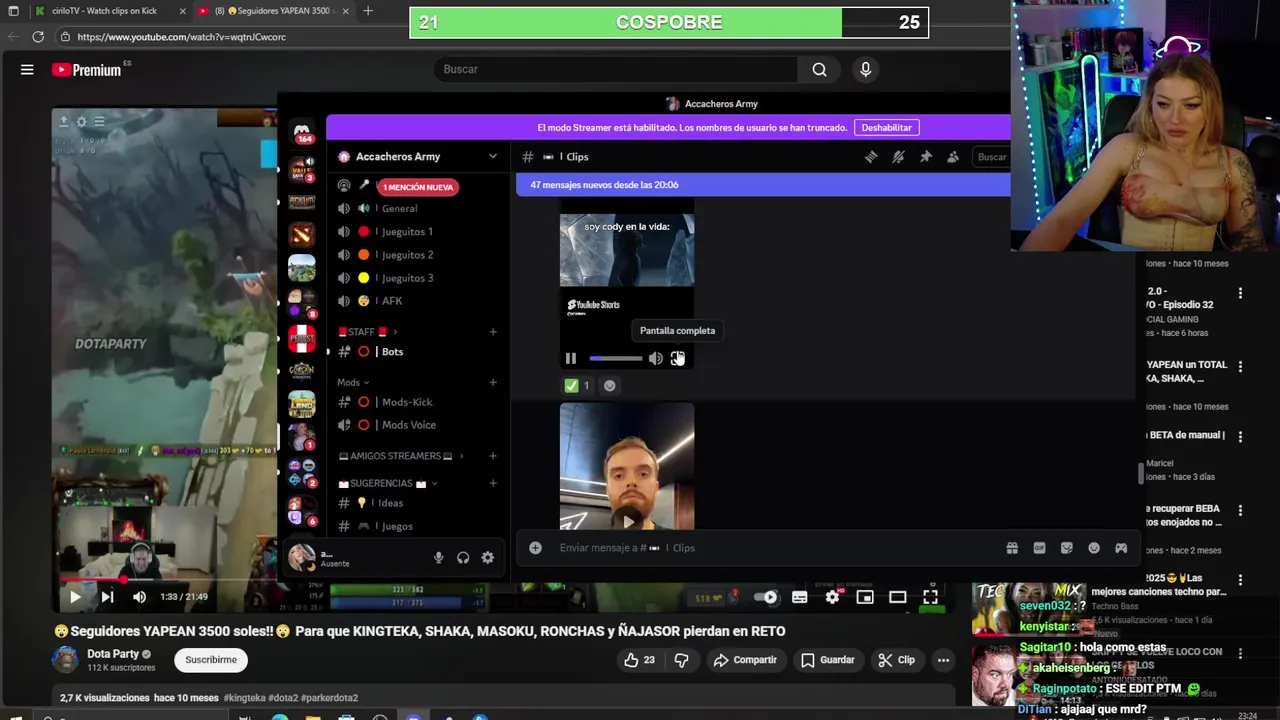Focus the YouTube Buscar search field
This screenshot has height=720, width=1280.
point(616,69)
